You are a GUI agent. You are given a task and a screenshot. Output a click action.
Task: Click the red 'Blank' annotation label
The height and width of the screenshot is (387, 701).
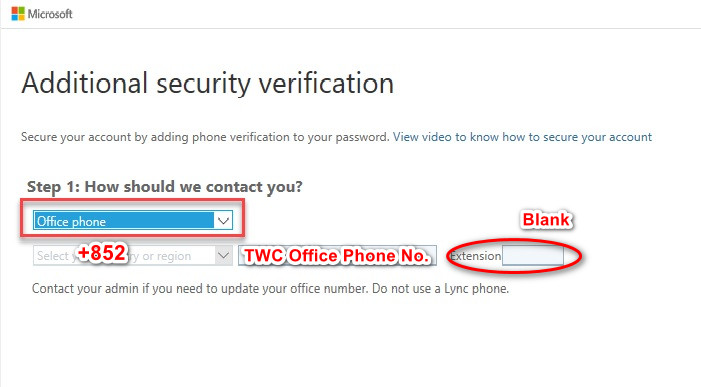coord(546,219)
